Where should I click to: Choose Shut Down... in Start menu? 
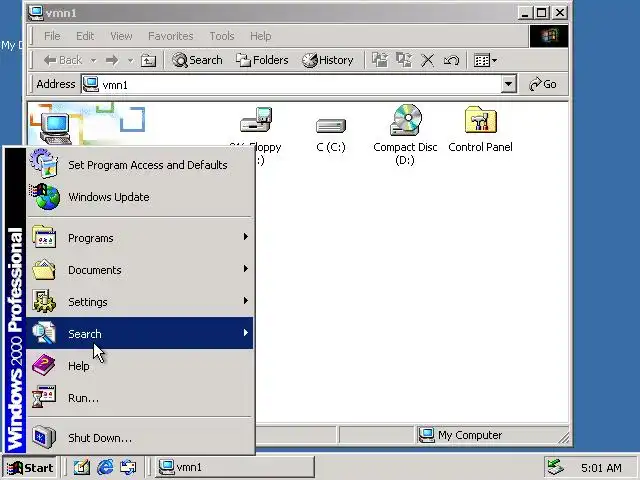click(140, 438)
